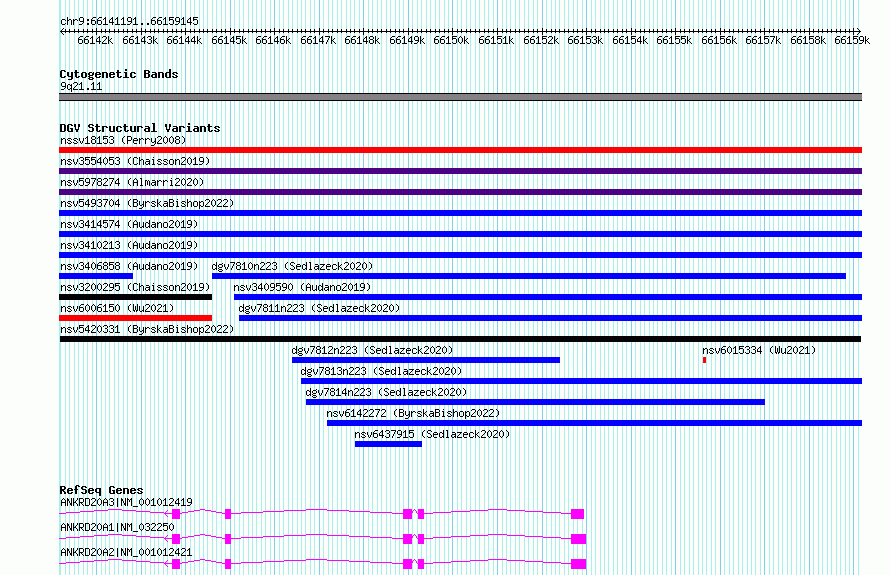890x575 pixels.
Task: Open ANKRD20A3|NM_001012419 gene label
Action: point(127,502)
